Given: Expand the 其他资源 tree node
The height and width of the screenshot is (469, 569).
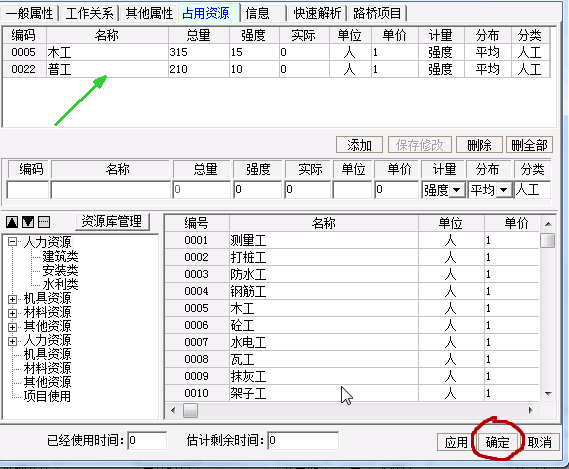Looking at the screenshot, I should pyautogui.click(x=12, y=327).
